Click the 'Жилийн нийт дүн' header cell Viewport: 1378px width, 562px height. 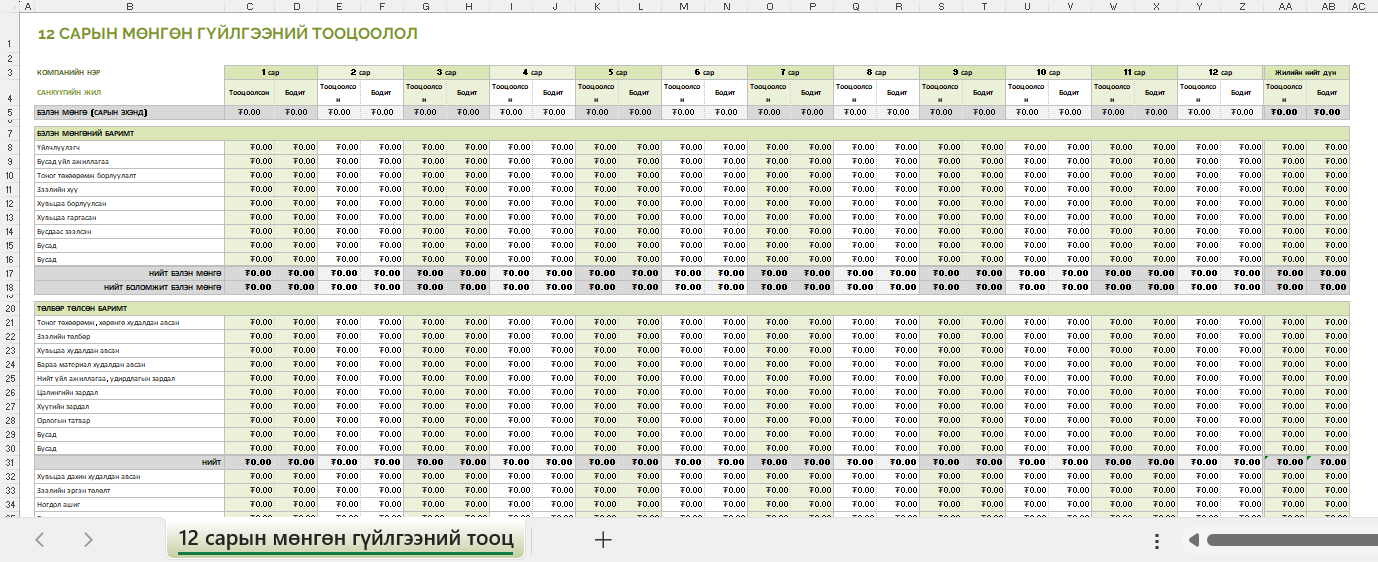pyautogui.click(x=1306, y=72)
